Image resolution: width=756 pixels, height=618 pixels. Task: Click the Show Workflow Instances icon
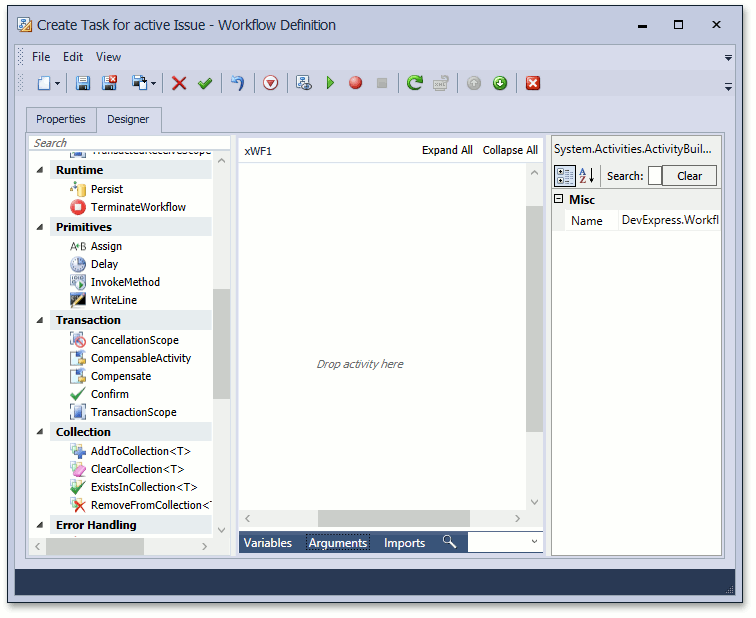click(303, 83)
